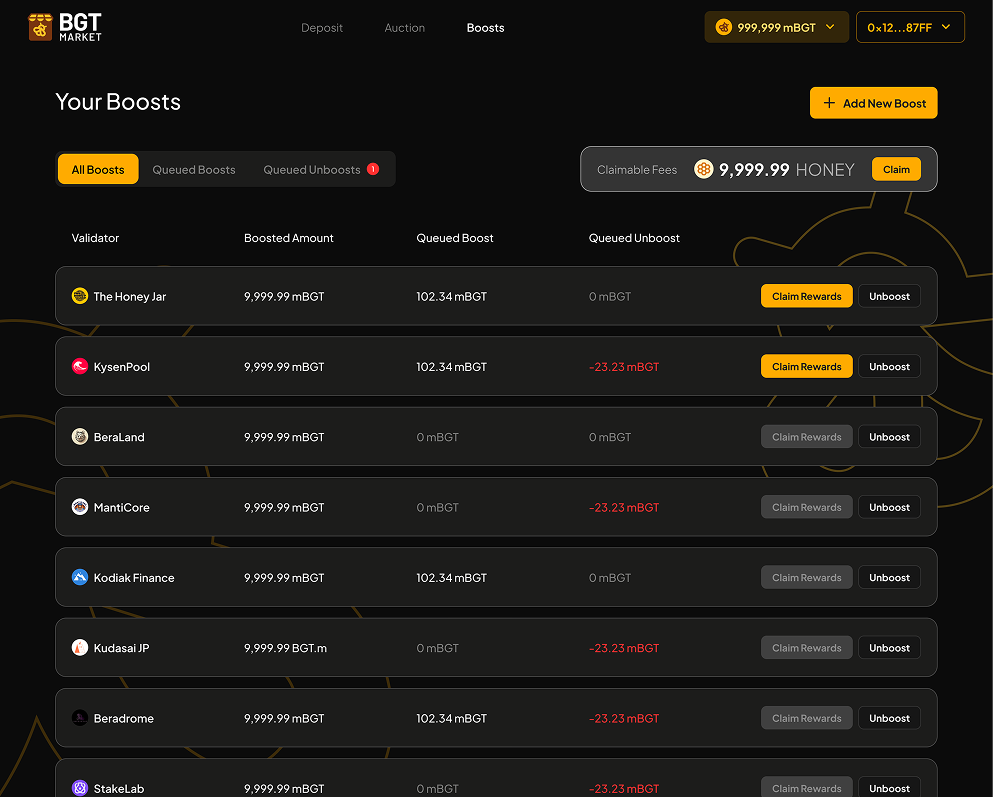Click The Honey Jar validator icon
993x797 pixels.
pos(80,296)
